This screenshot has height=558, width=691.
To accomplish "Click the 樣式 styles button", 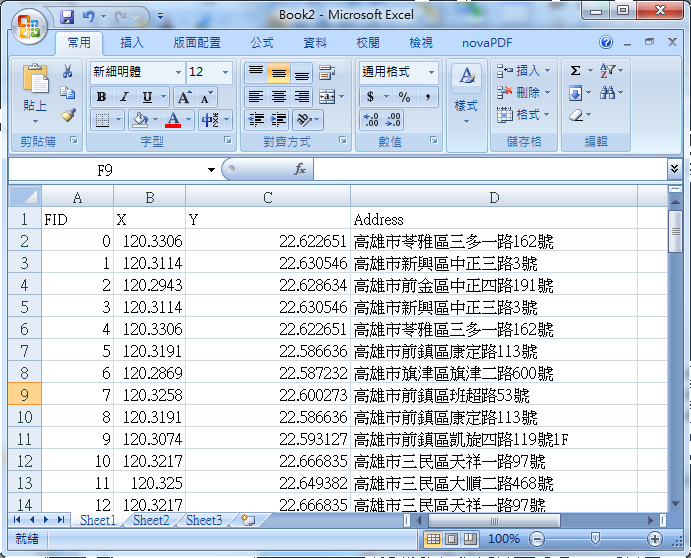I will point(465,92).
